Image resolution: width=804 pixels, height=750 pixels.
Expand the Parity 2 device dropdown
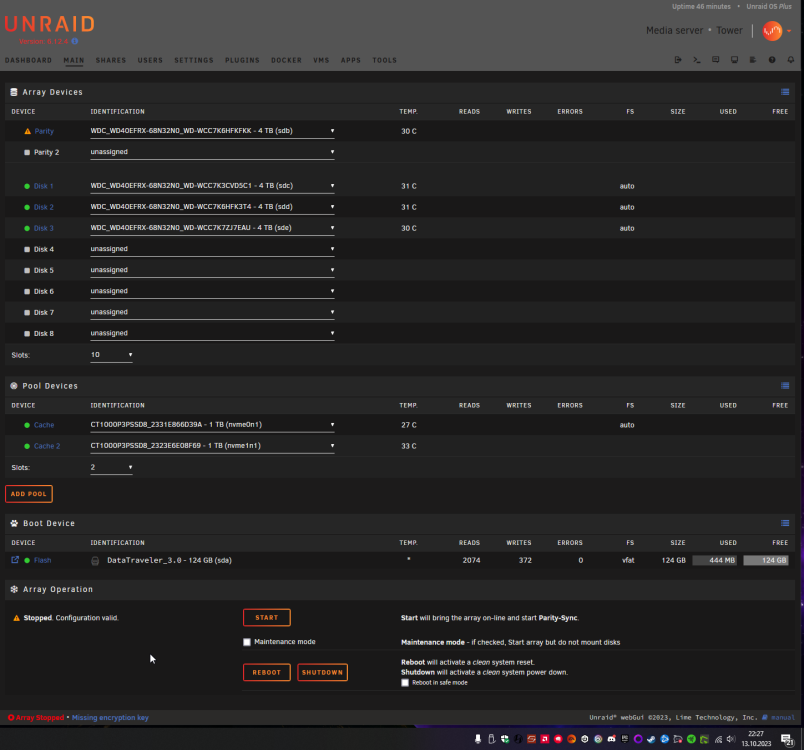click(212, 152)
